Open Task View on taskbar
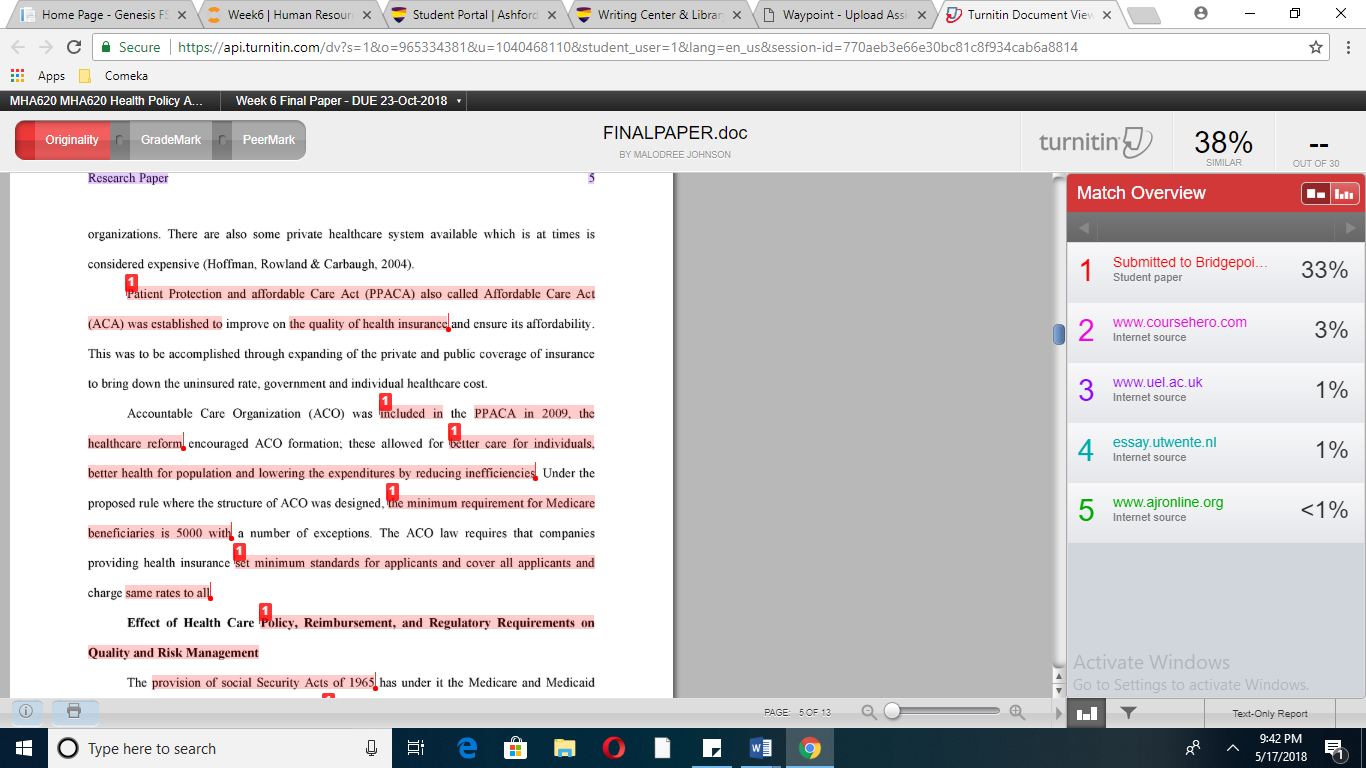This screenshot has height=768, width=1366. coord(417,748)
